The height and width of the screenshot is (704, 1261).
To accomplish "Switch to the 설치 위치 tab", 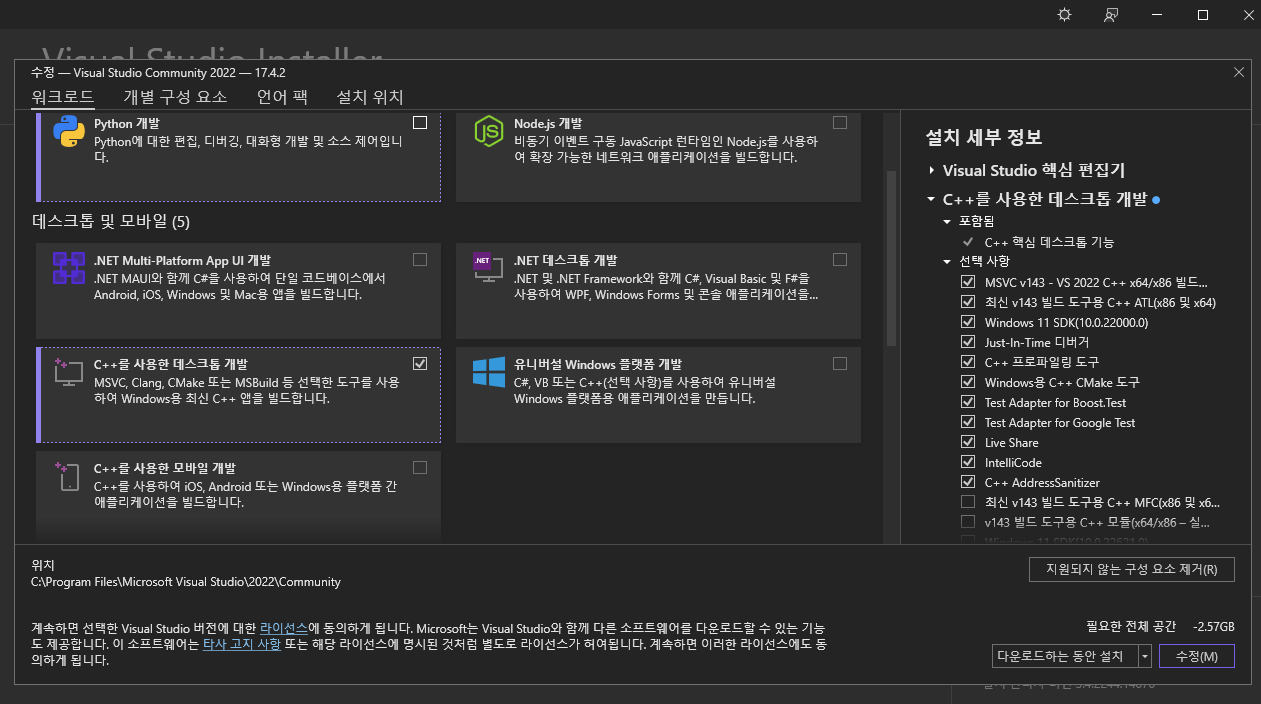I will (370, 97).
